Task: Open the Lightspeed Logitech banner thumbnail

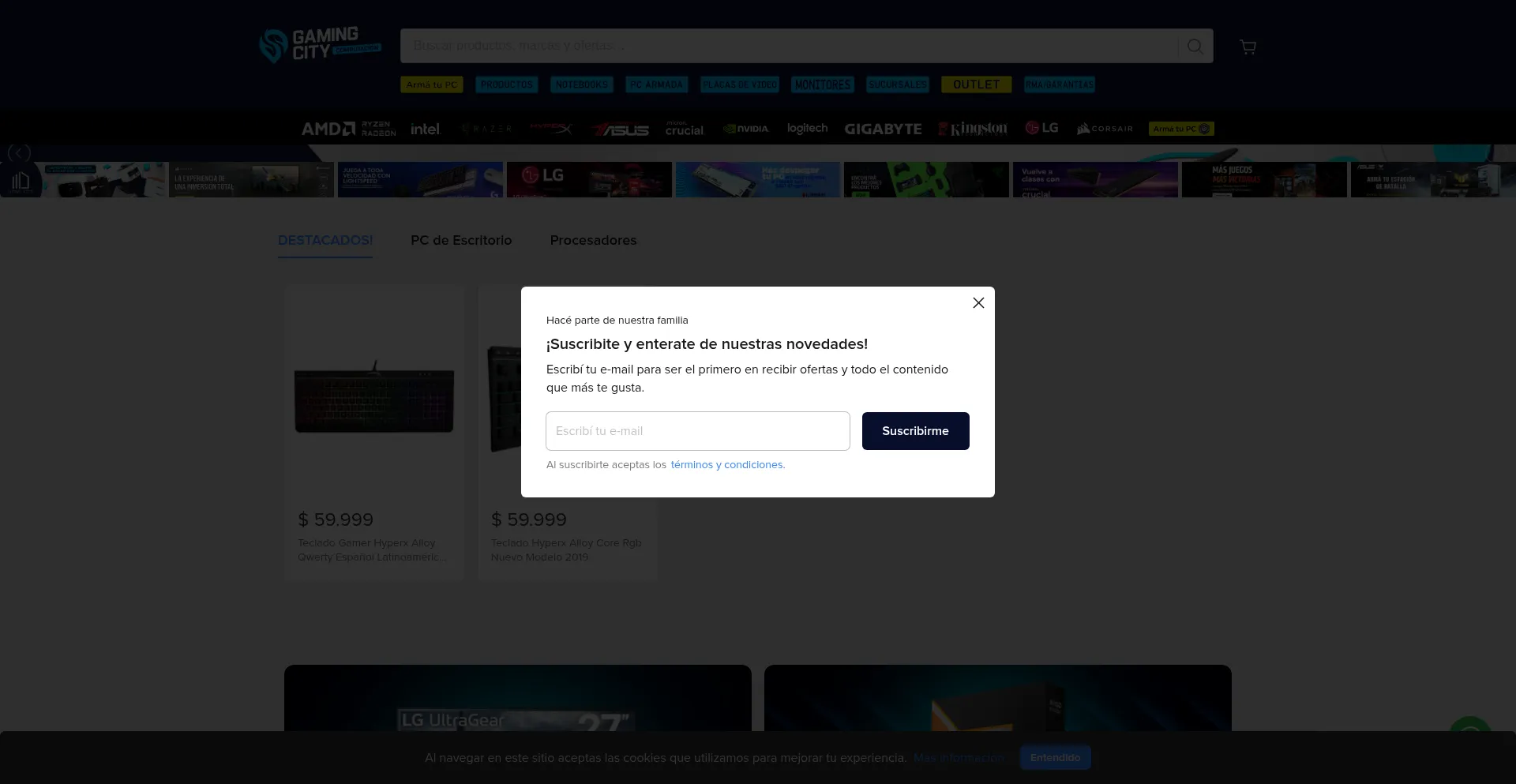Action: tap(420, 180)
